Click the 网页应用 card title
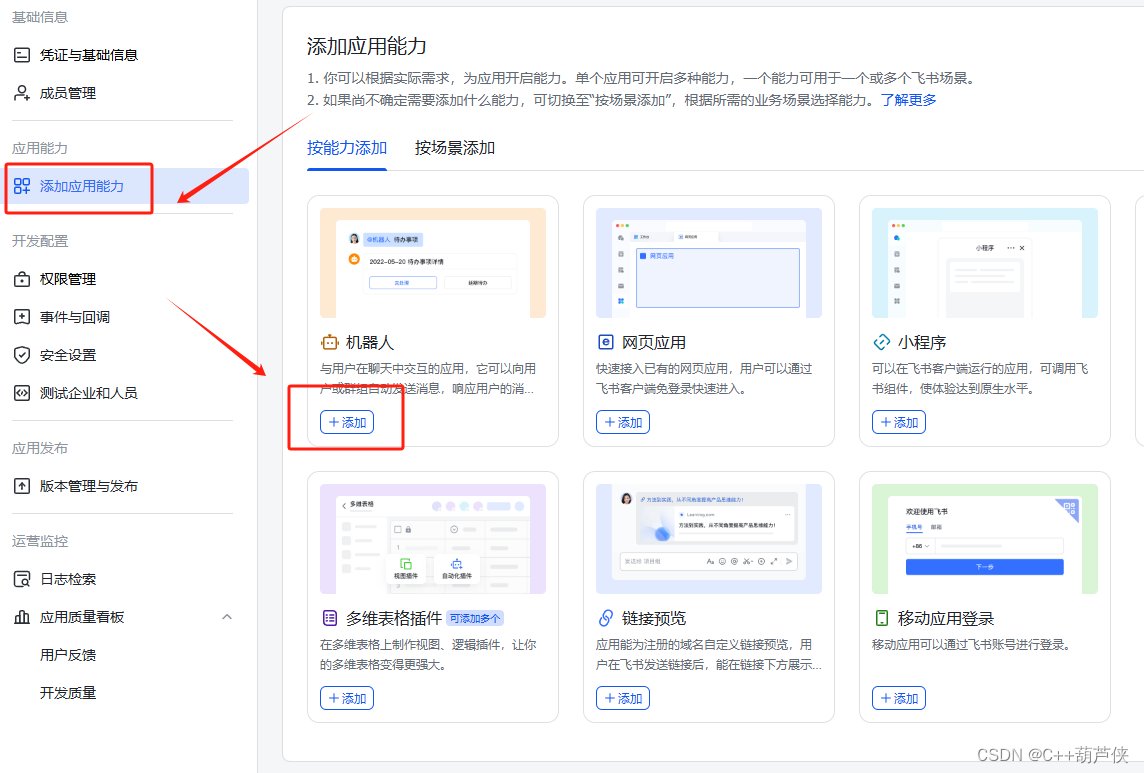Screen dimensions: 1144x773 coord(653,342)
